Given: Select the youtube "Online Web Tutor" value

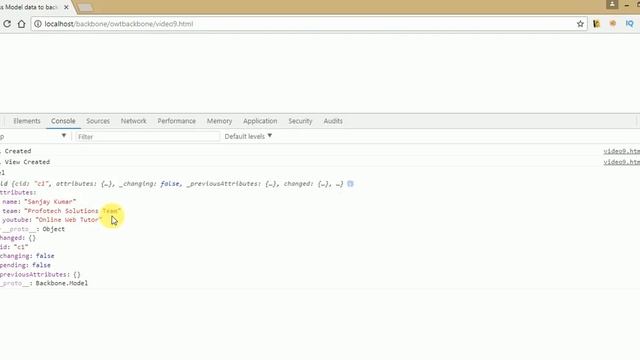Looking at the screenshot, I should coord(69,220).
